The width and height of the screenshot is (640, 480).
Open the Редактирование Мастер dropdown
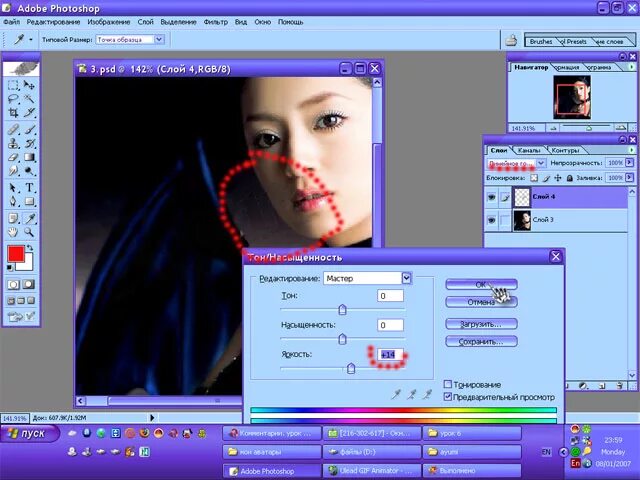click(407, 278)
